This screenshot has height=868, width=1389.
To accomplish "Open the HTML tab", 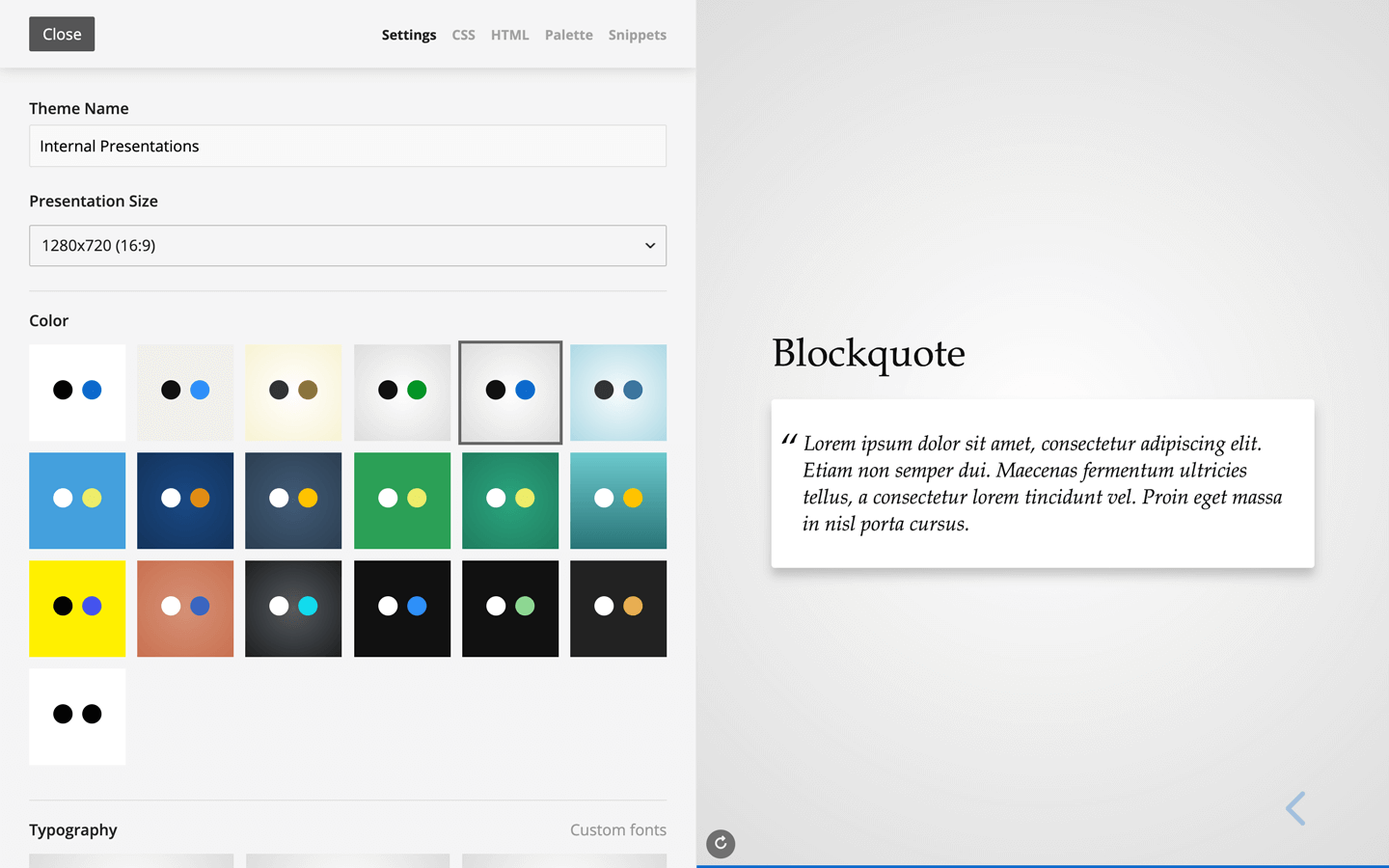I will coord(509,35).
